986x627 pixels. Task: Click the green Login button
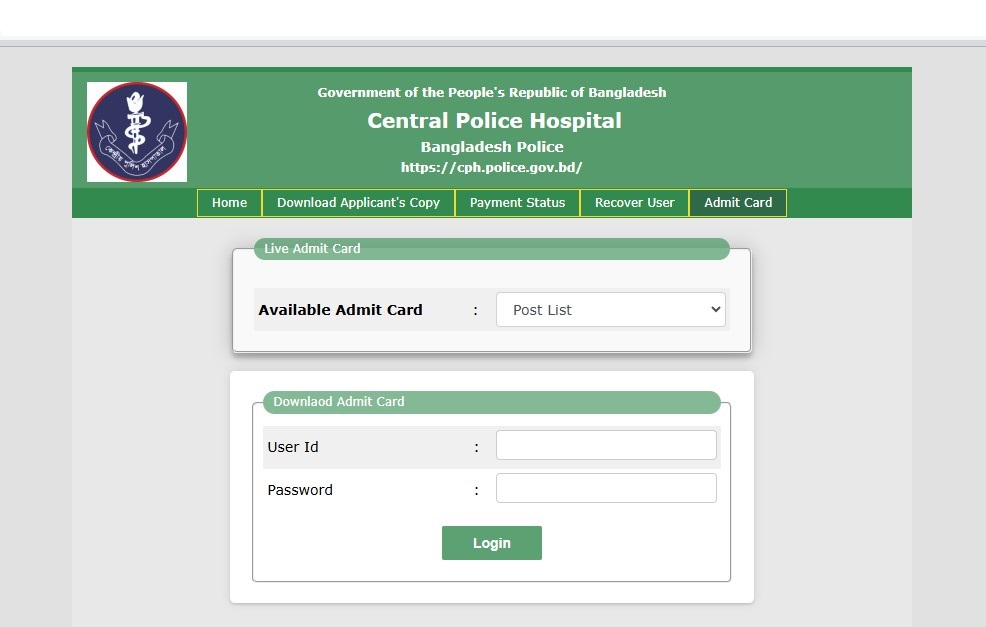tap(492, 543)
